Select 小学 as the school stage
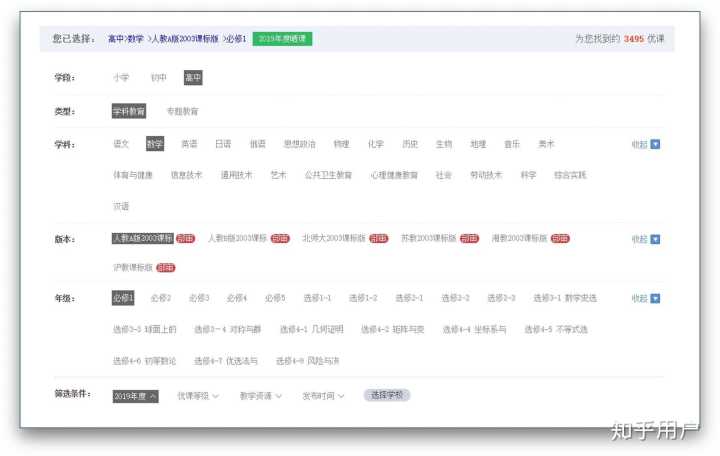The height and width of the screenshot is (456, 720). pyautogui.click(x=121, y=77)
